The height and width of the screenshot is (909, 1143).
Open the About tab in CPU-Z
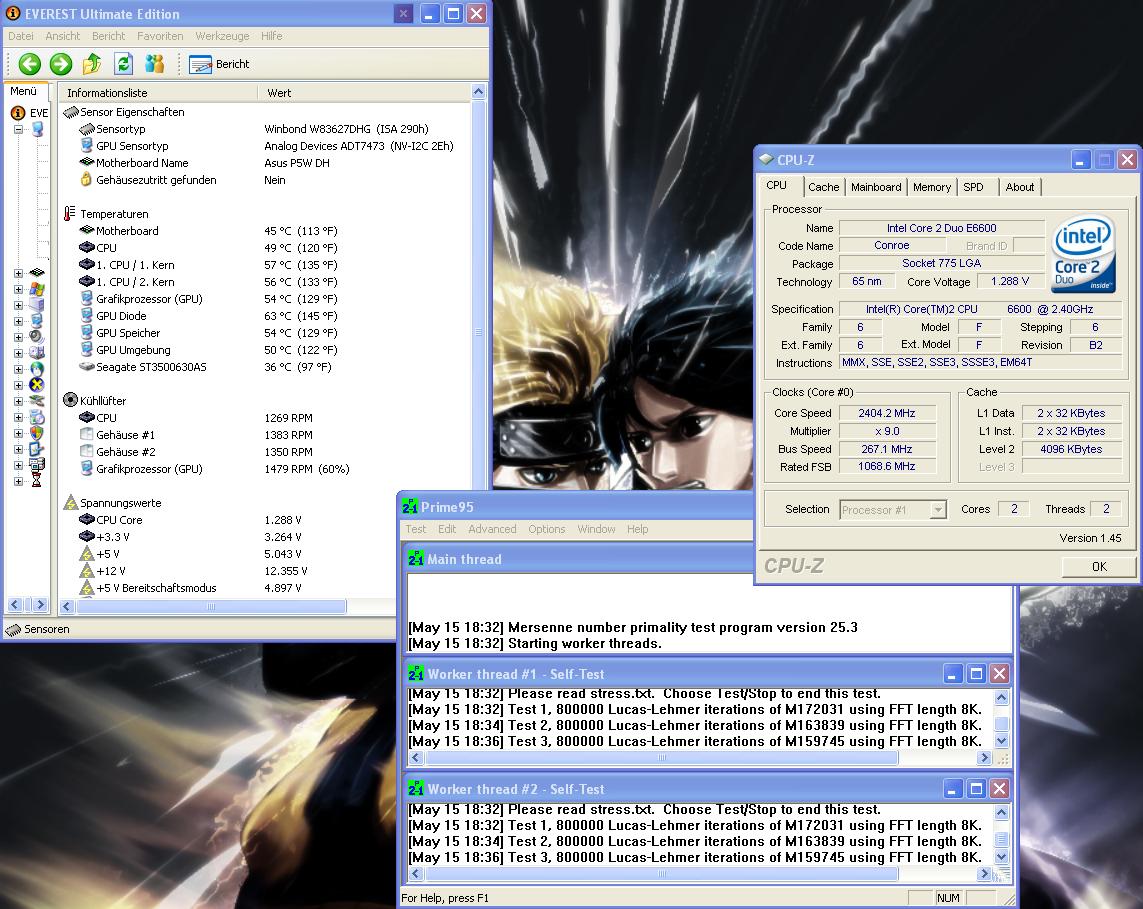[1019, 187]
